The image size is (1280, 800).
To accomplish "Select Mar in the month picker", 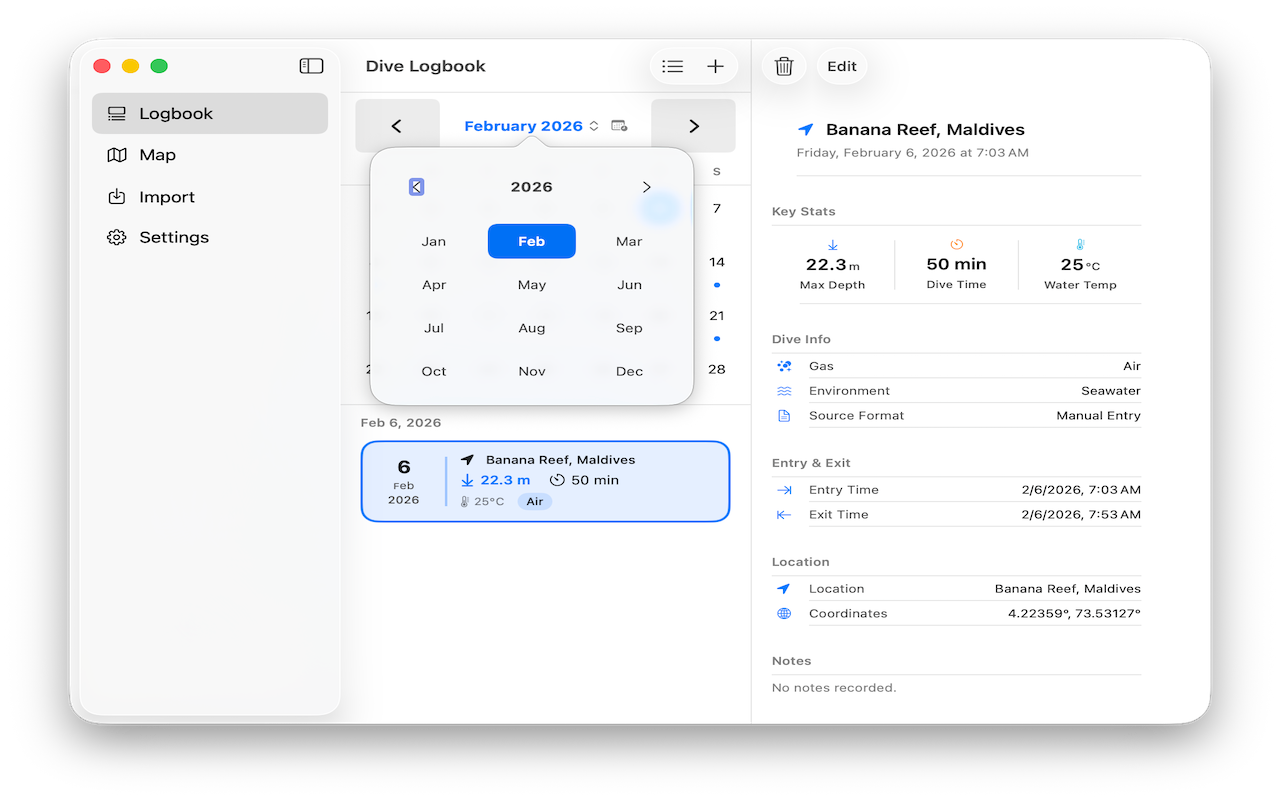I will click(629, 241).
